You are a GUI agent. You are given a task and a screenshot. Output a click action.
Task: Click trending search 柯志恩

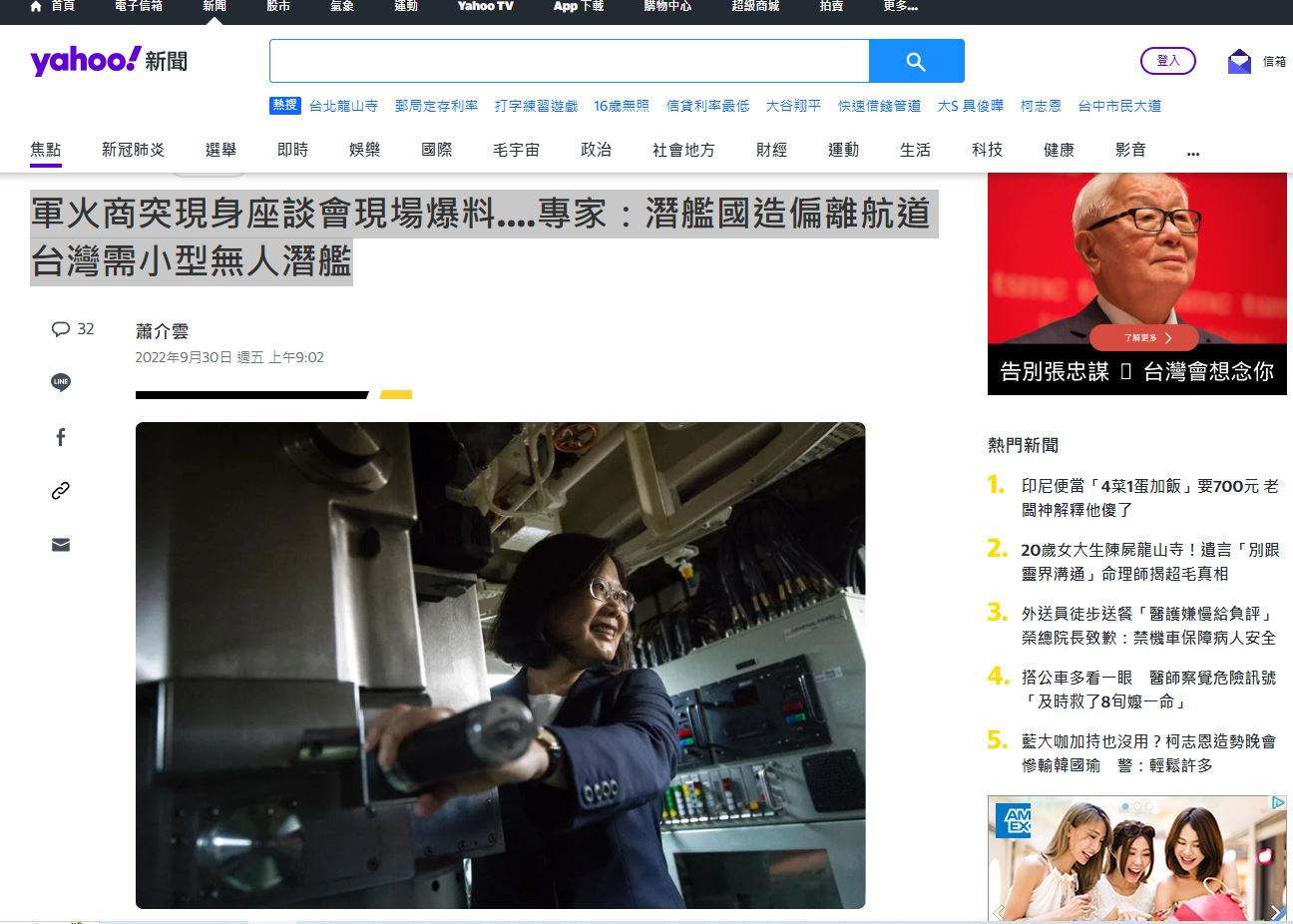(1041, 106)
